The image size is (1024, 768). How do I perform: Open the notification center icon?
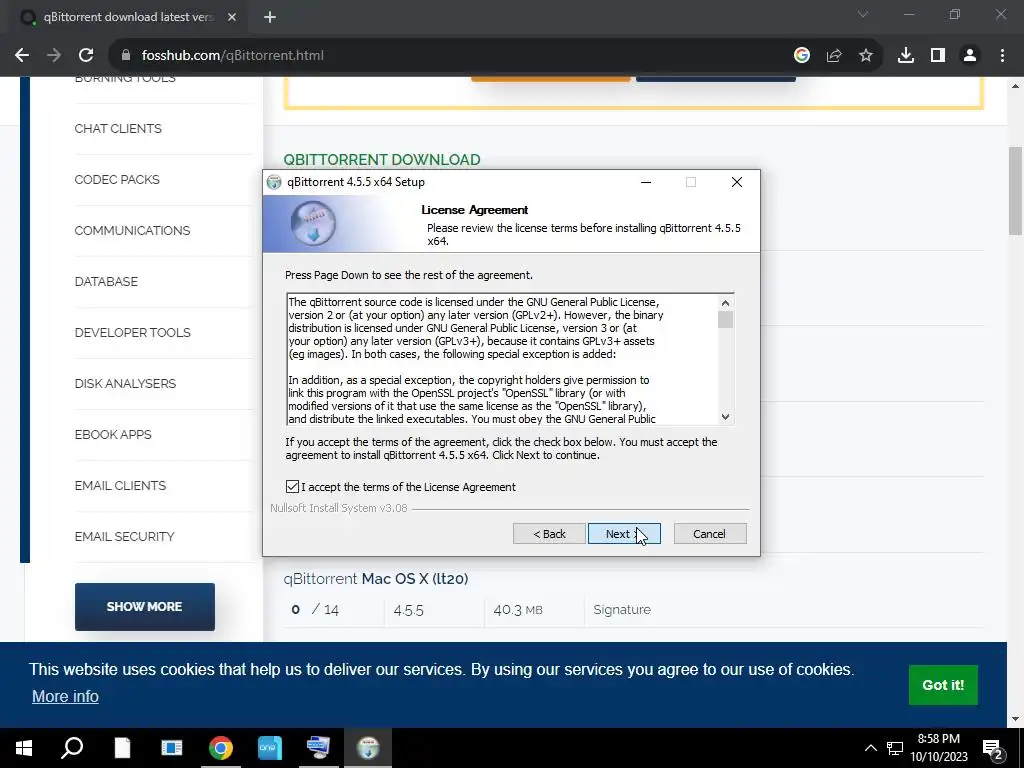pos(992,748)
